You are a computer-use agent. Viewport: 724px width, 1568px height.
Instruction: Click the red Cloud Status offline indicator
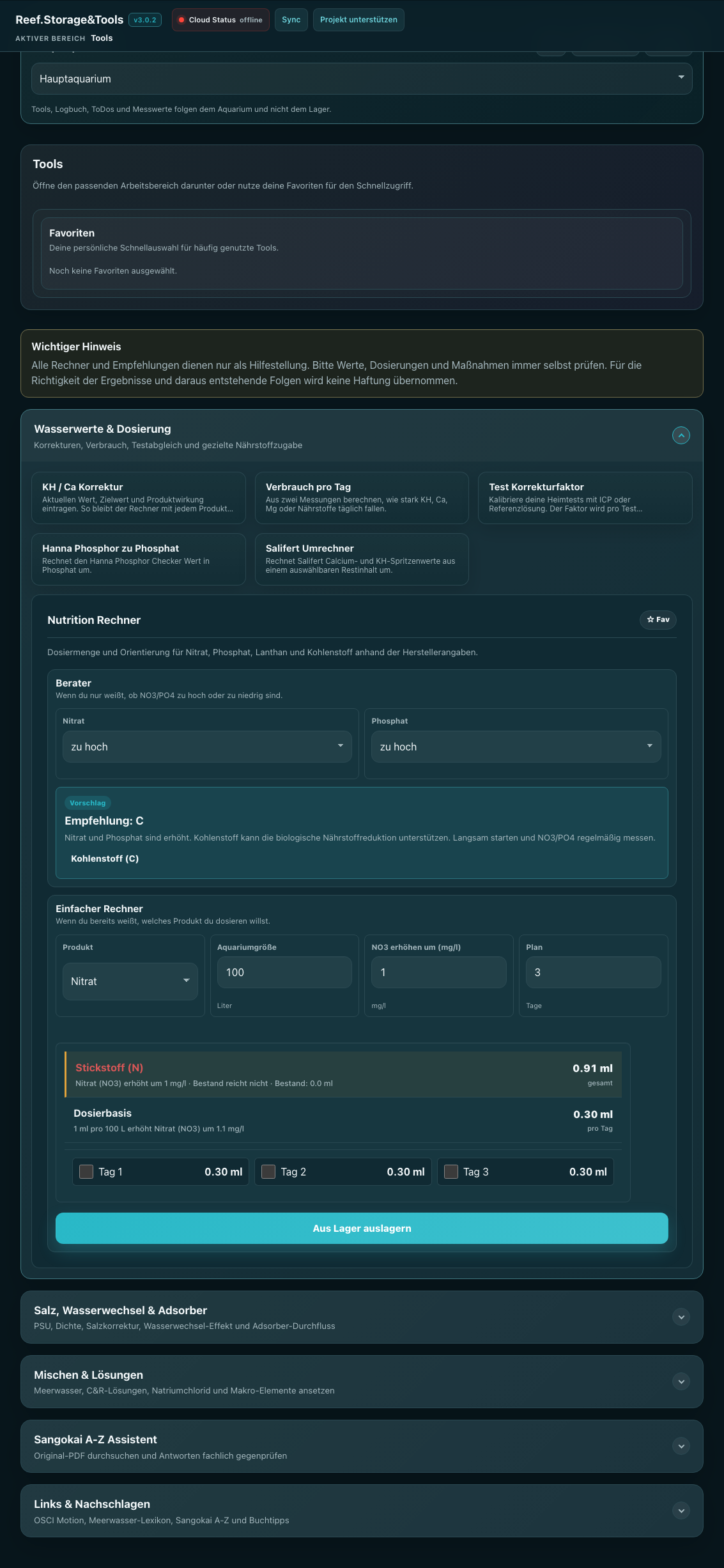tap(181, 20)
